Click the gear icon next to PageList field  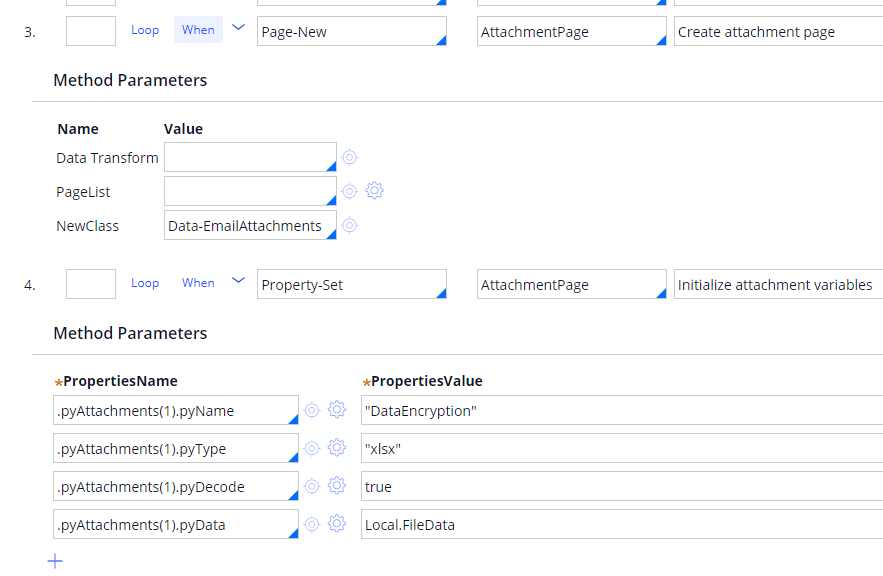click(375, 191)
